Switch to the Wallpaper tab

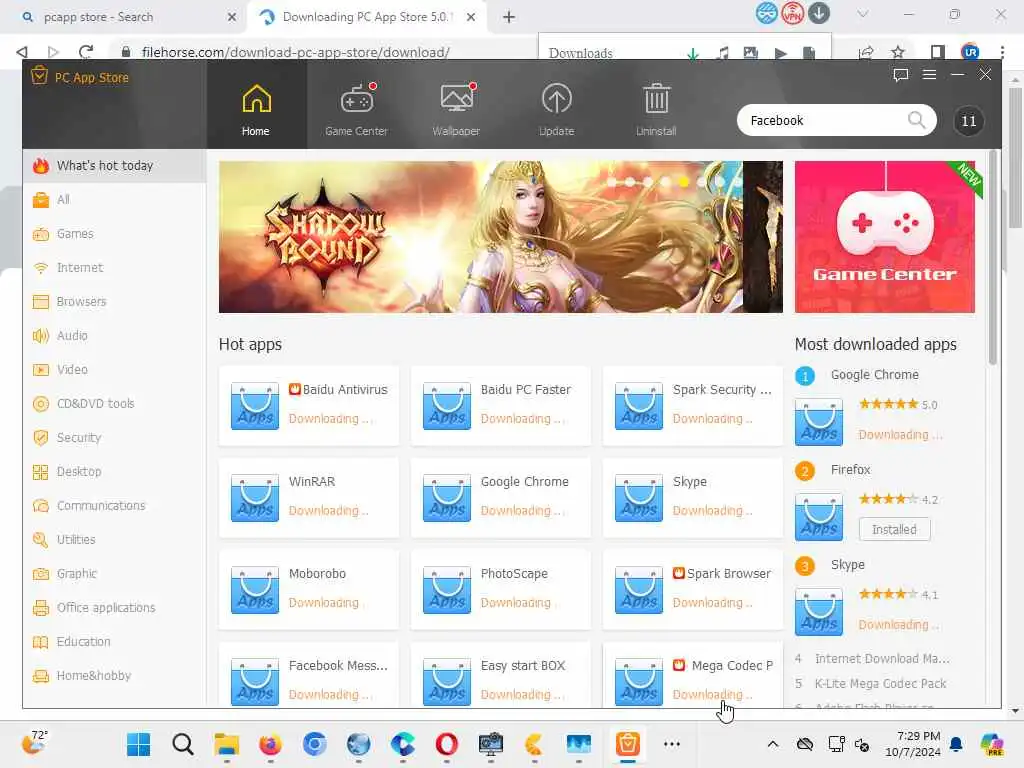[x=456, y=110]
